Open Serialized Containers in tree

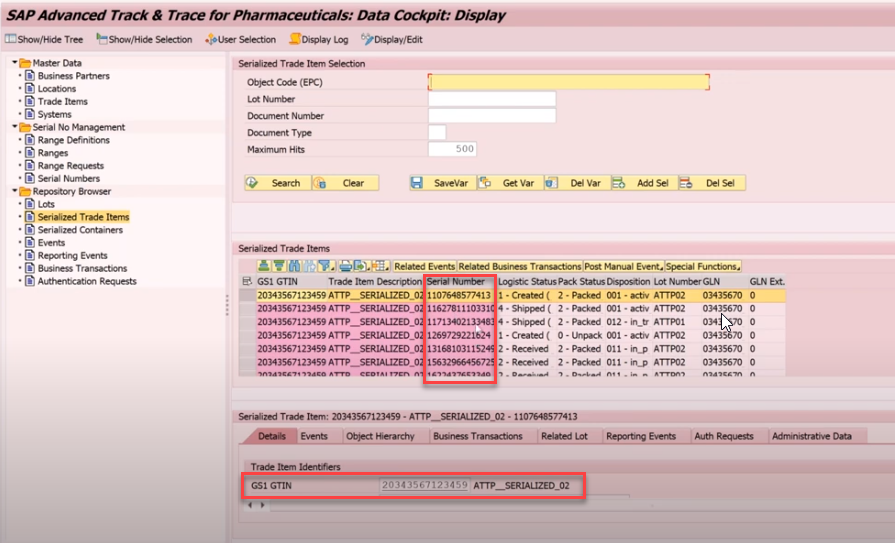pyautogui.click(x=80, y=230)
